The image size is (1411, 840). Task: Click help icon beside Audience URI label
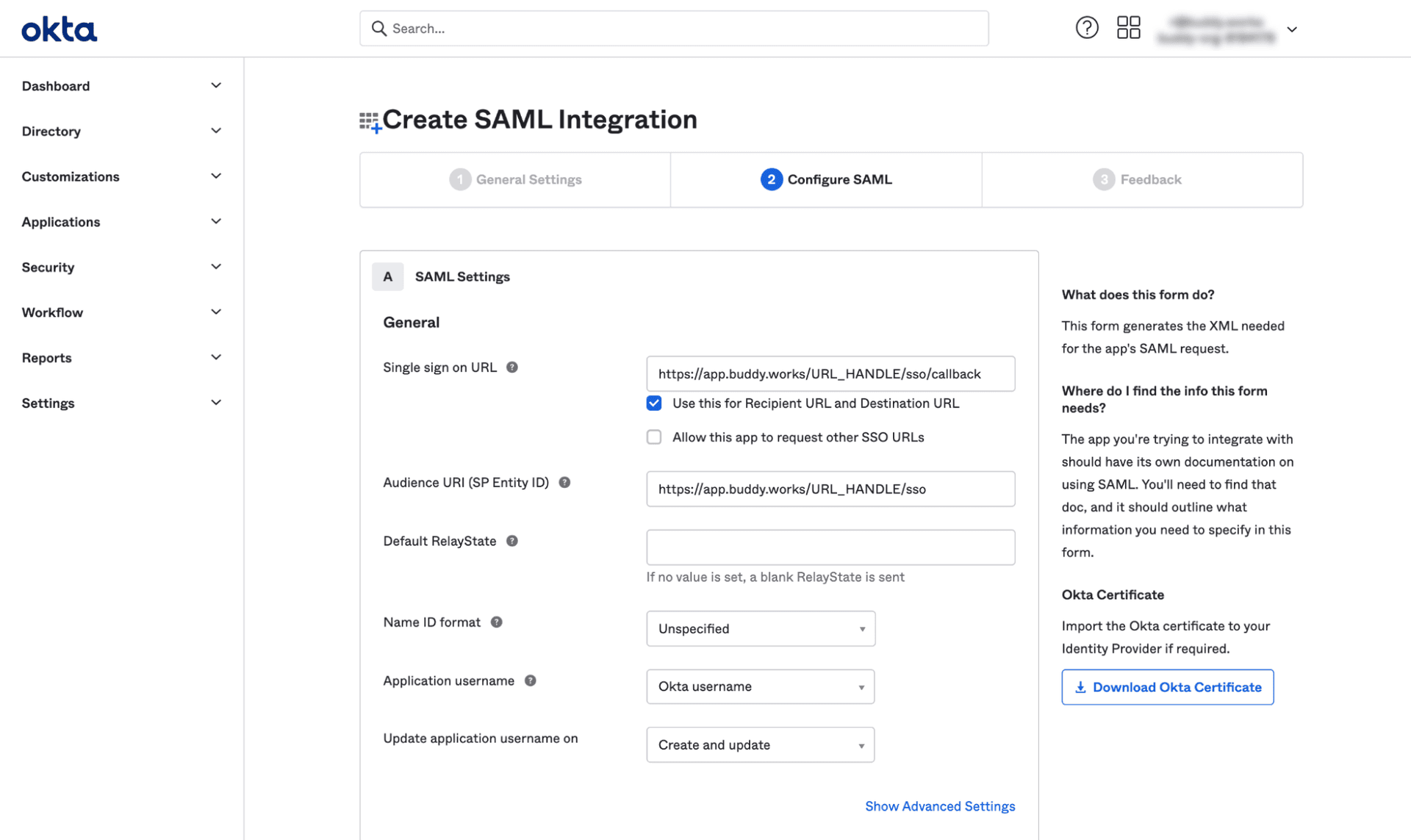[564, 483]
